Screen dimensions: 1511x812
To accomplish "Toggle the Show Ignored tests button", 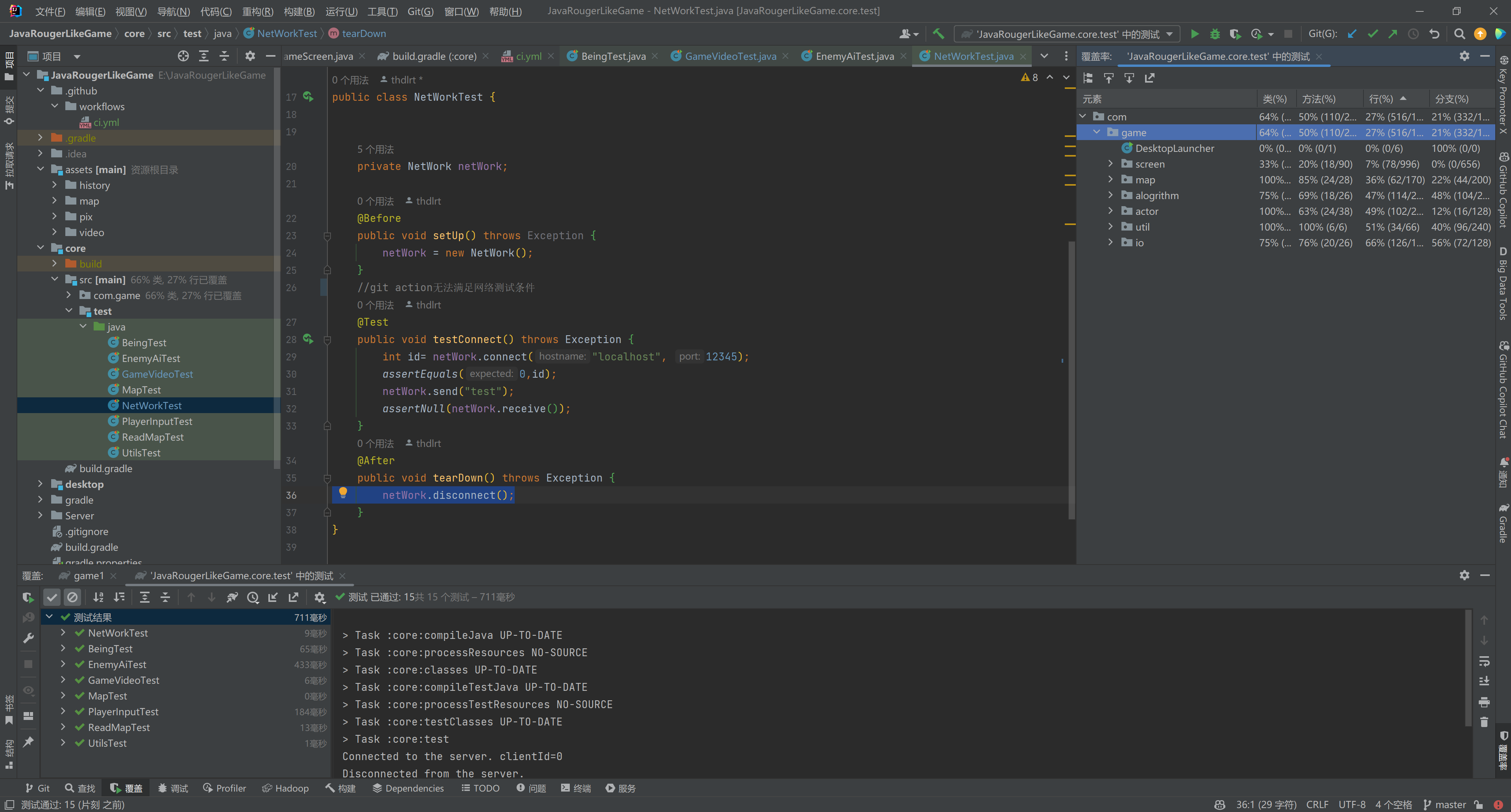I will (x=72, y=598).
